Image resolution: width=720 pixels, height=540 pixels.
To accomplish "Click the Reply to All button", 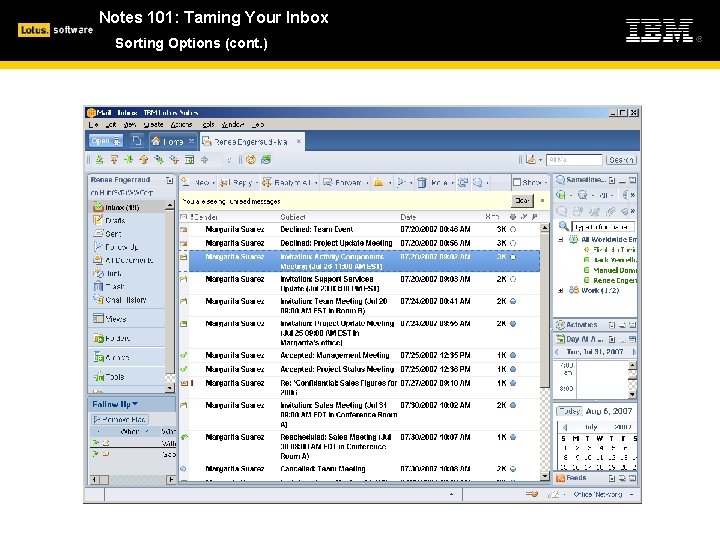I will [x=289, y=183].
